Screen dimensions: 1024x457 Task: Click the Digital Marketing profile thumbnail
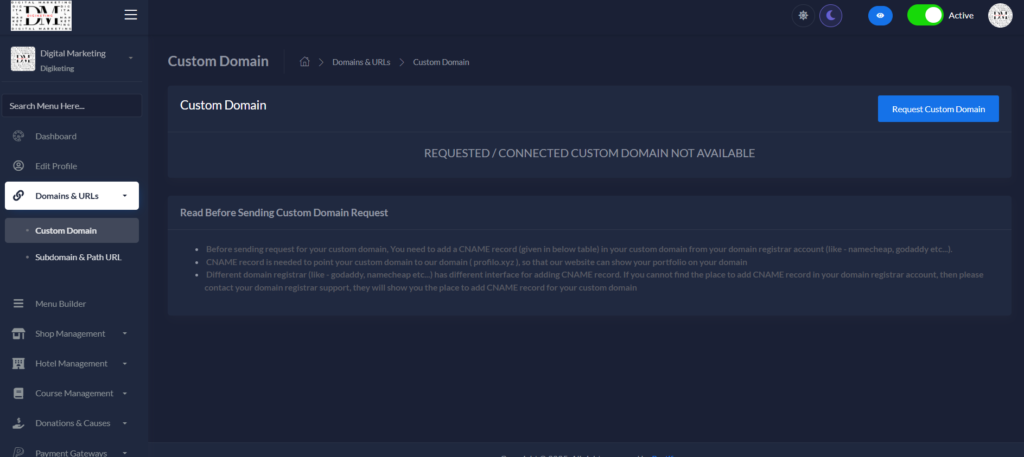[x=23, y=59]
